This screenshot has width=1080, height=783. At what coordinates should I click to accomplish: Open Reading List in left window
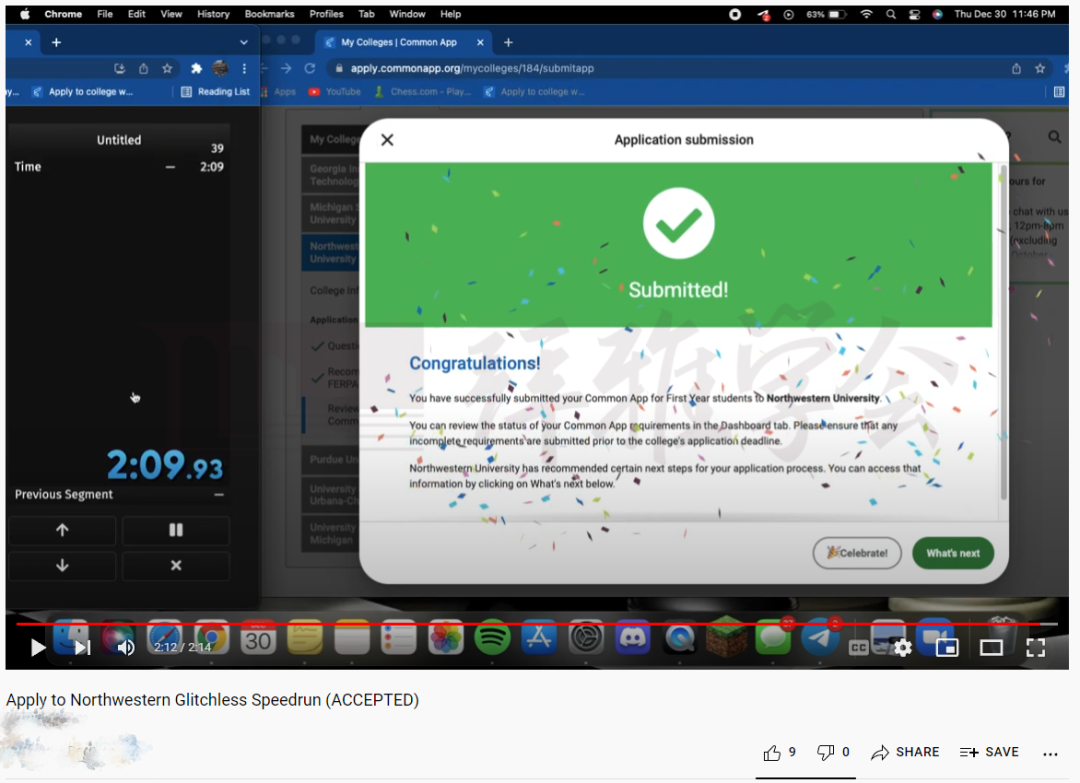coord(215,92)
